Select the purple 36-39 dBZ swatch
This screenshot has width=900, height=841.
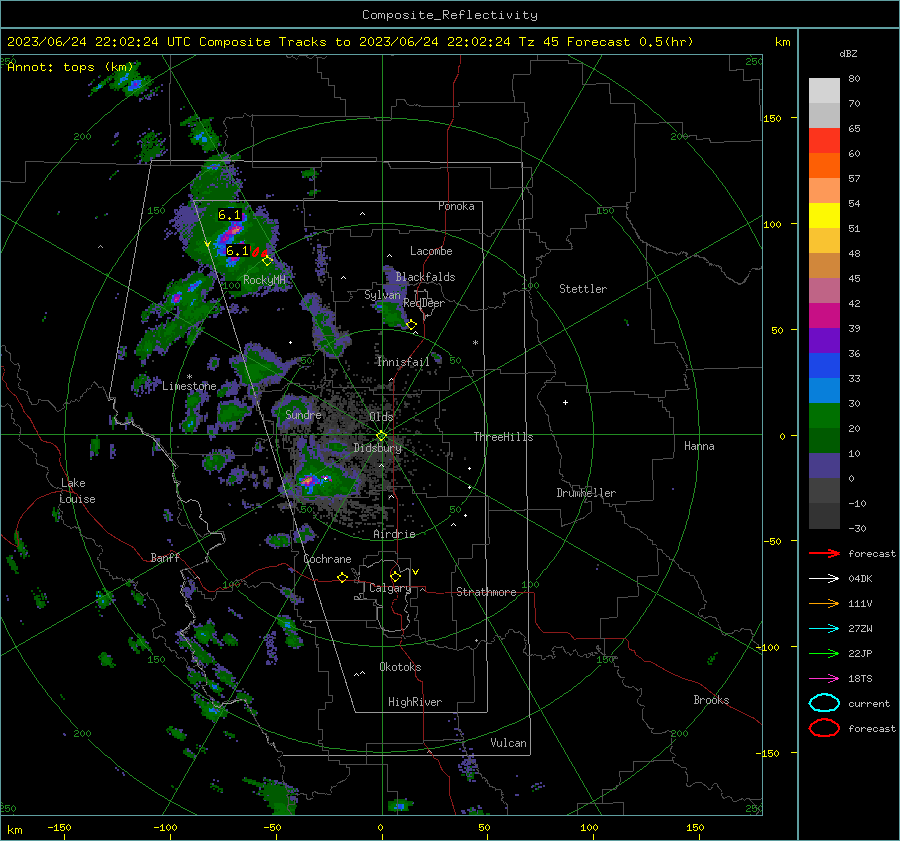824,340
